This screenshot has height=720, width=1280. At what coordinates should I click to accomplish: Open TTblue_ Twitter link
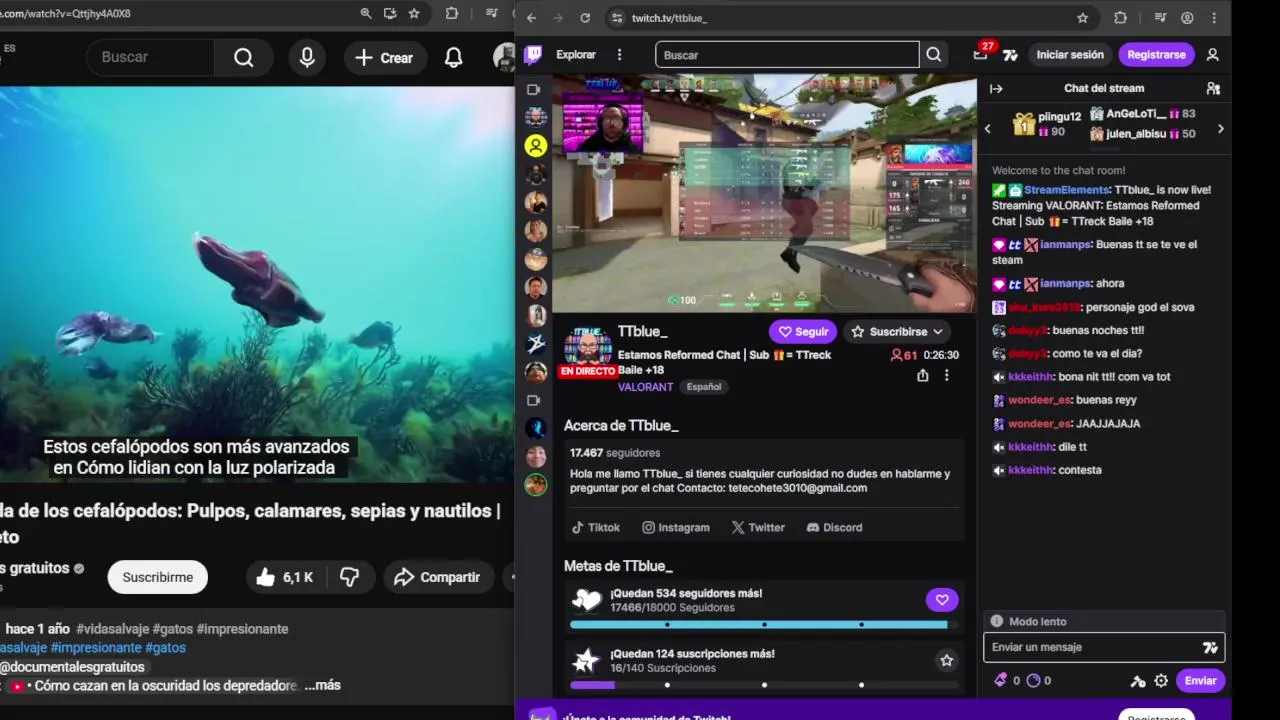point(758,527)
